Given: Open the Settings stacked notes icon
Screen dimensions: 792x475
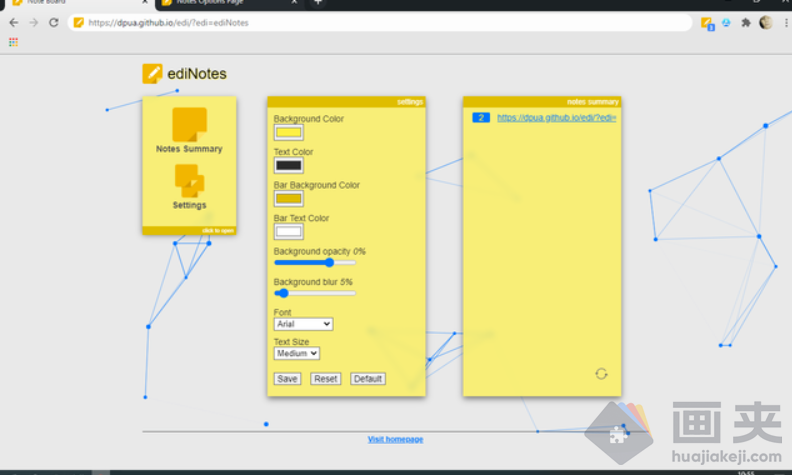Looking at the screenshot, I should coord(189,181).
